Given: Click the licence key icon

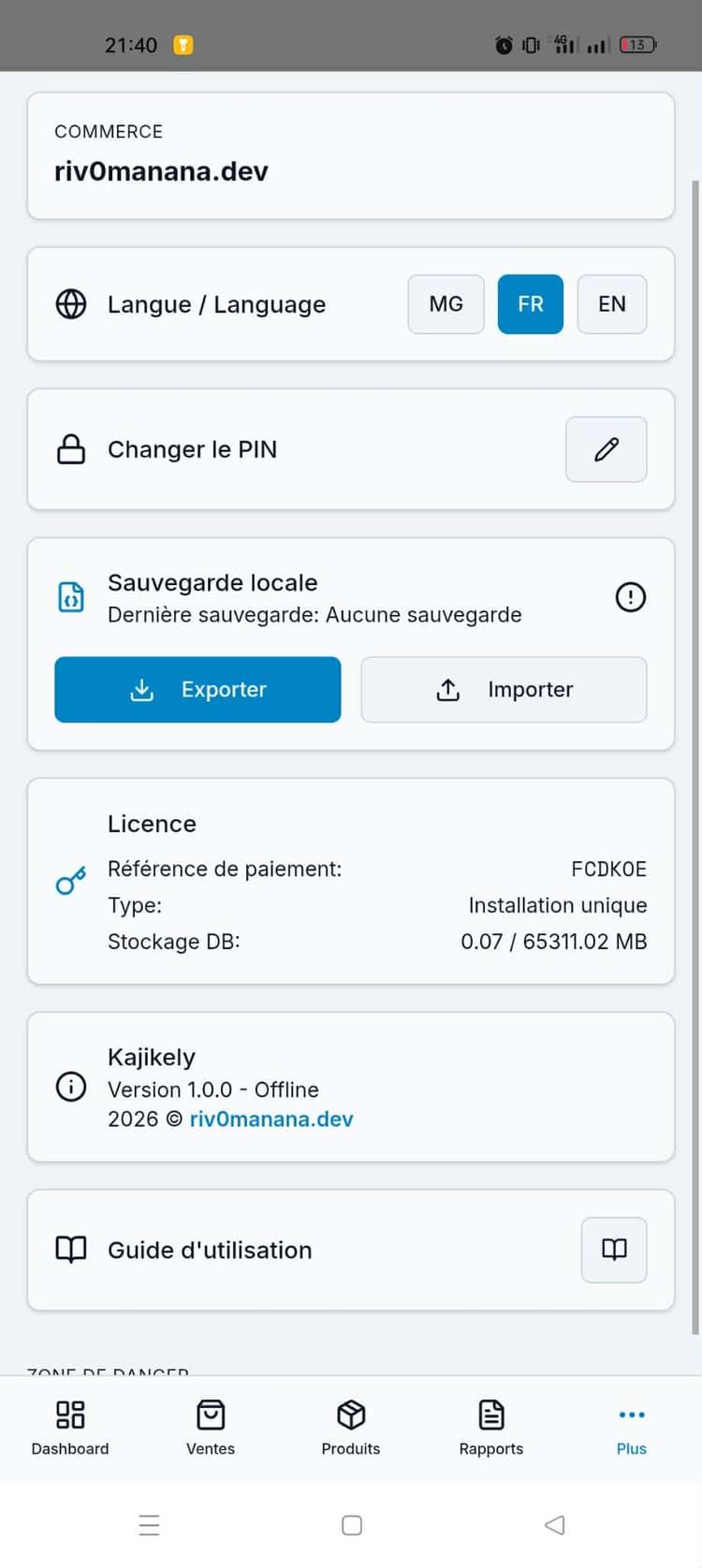Looking at the screenshot, I should point(71,881).
